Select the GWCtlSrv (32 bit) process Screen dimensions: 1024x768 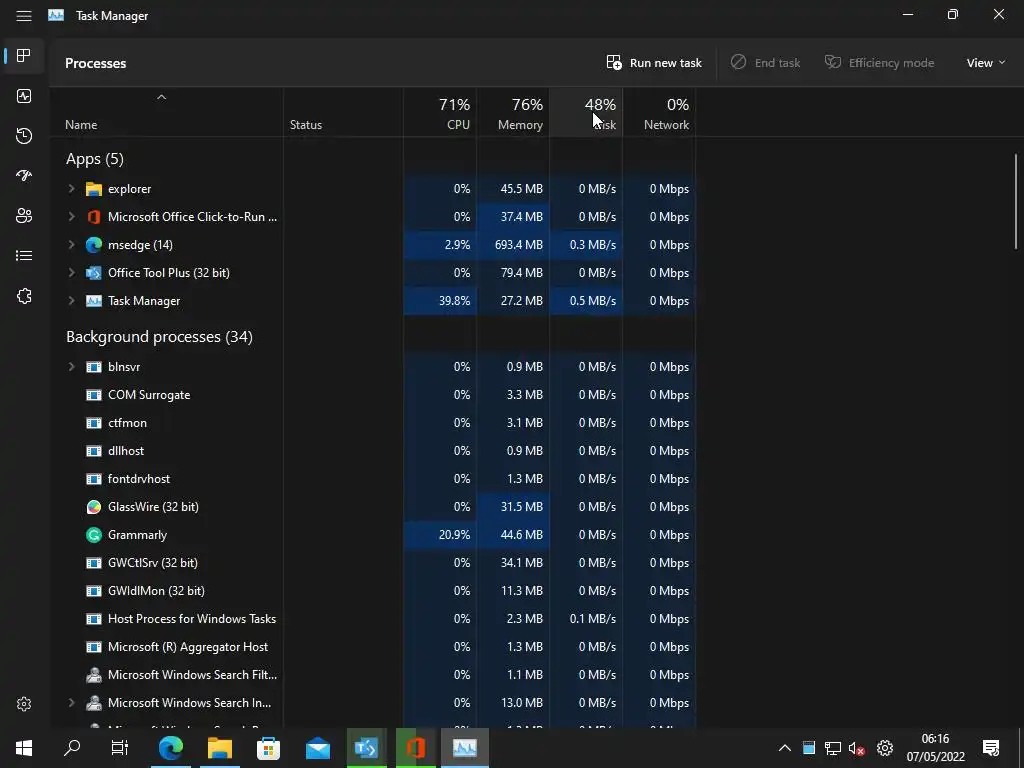(372, 563)
